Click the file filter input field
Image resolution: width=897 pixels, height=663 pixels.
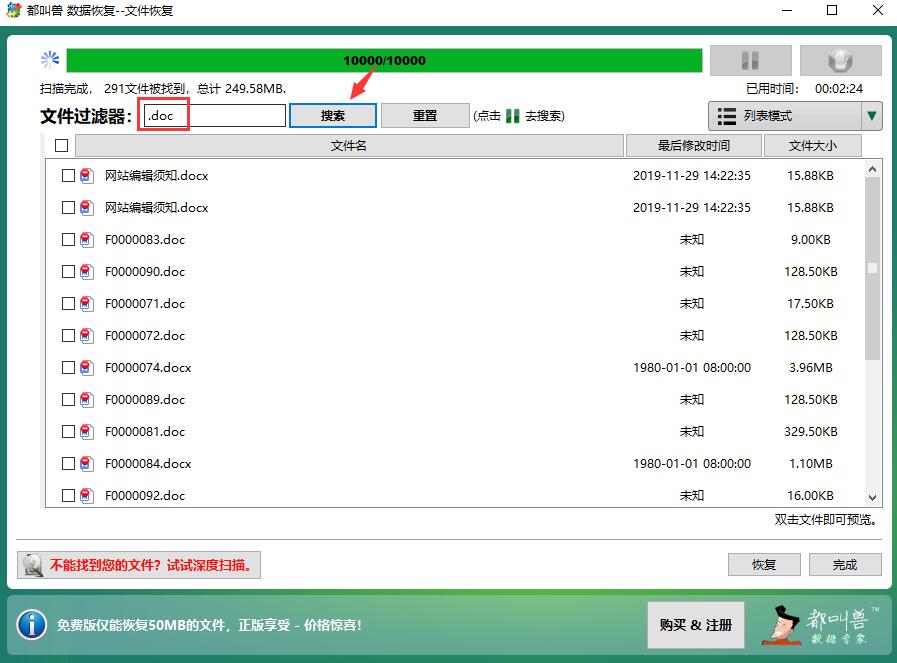pyautogui.click(x=215, y=116)
